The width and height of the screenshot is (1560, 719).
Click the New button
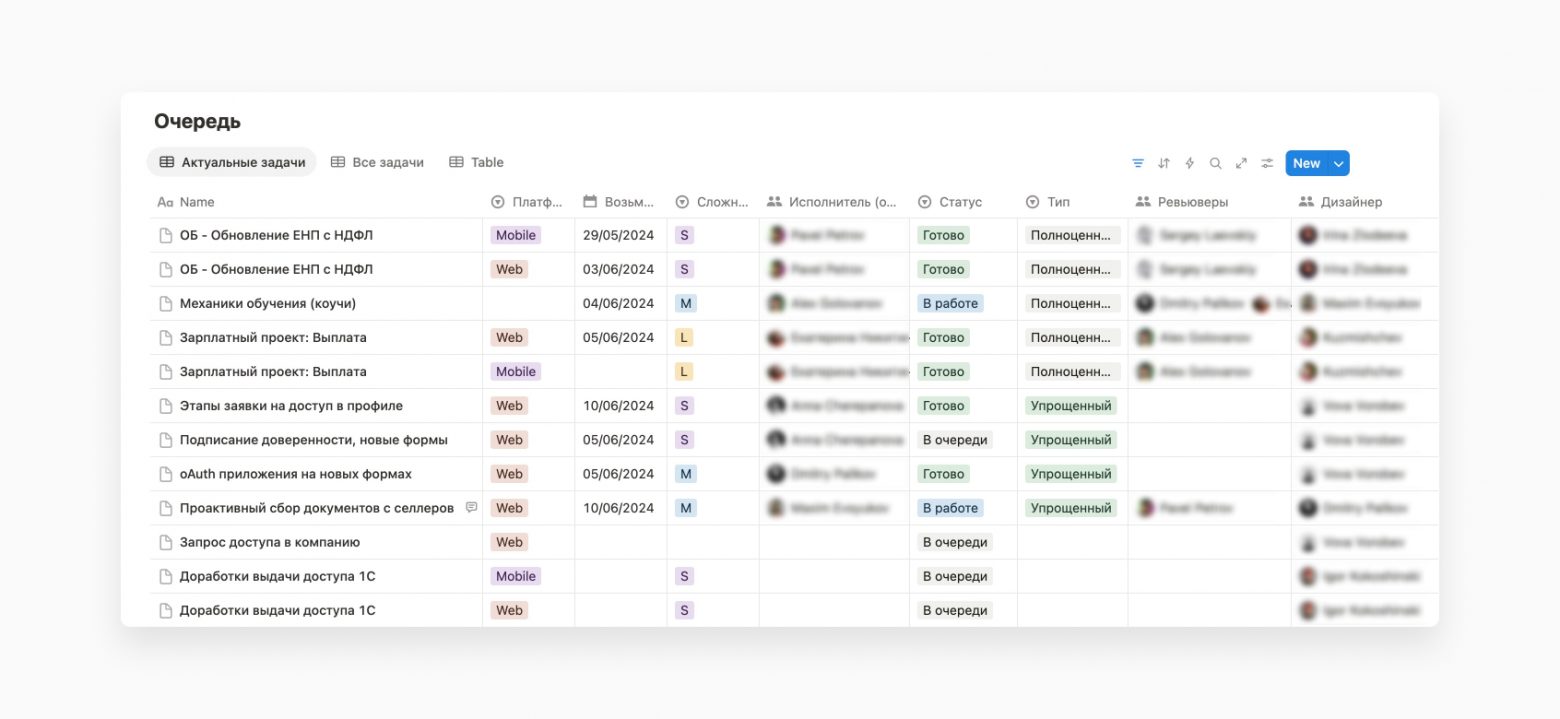pyautogui.click(x=1306, y=164)
